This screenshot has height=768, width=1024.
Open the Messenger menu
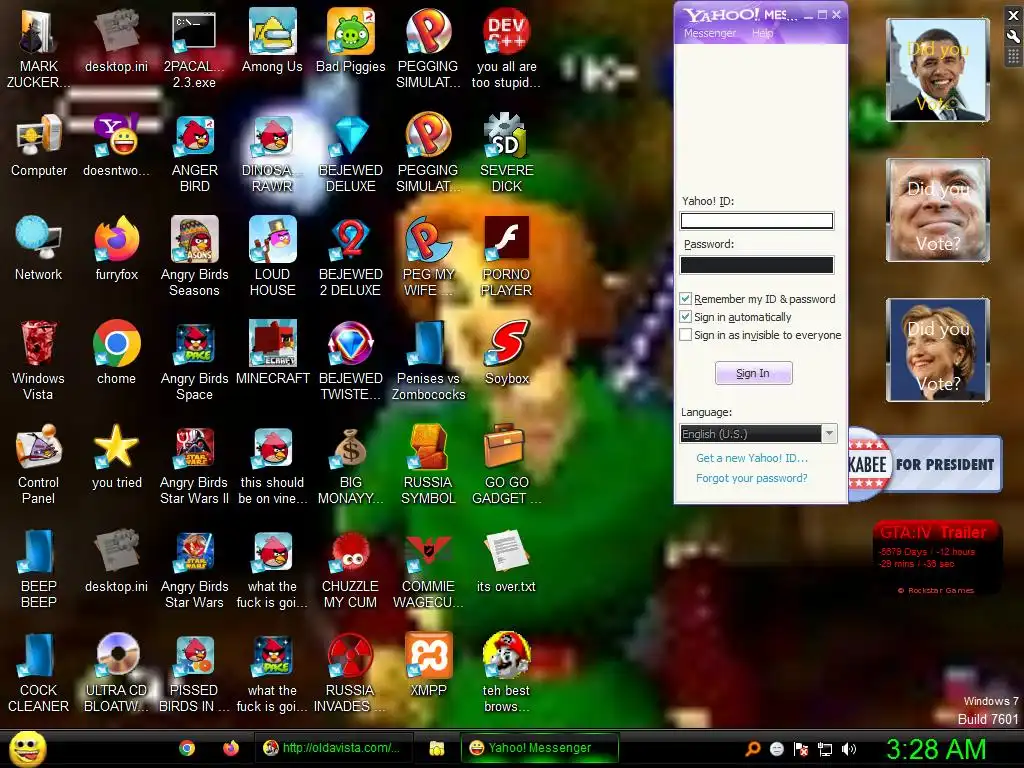pos(709,33)
